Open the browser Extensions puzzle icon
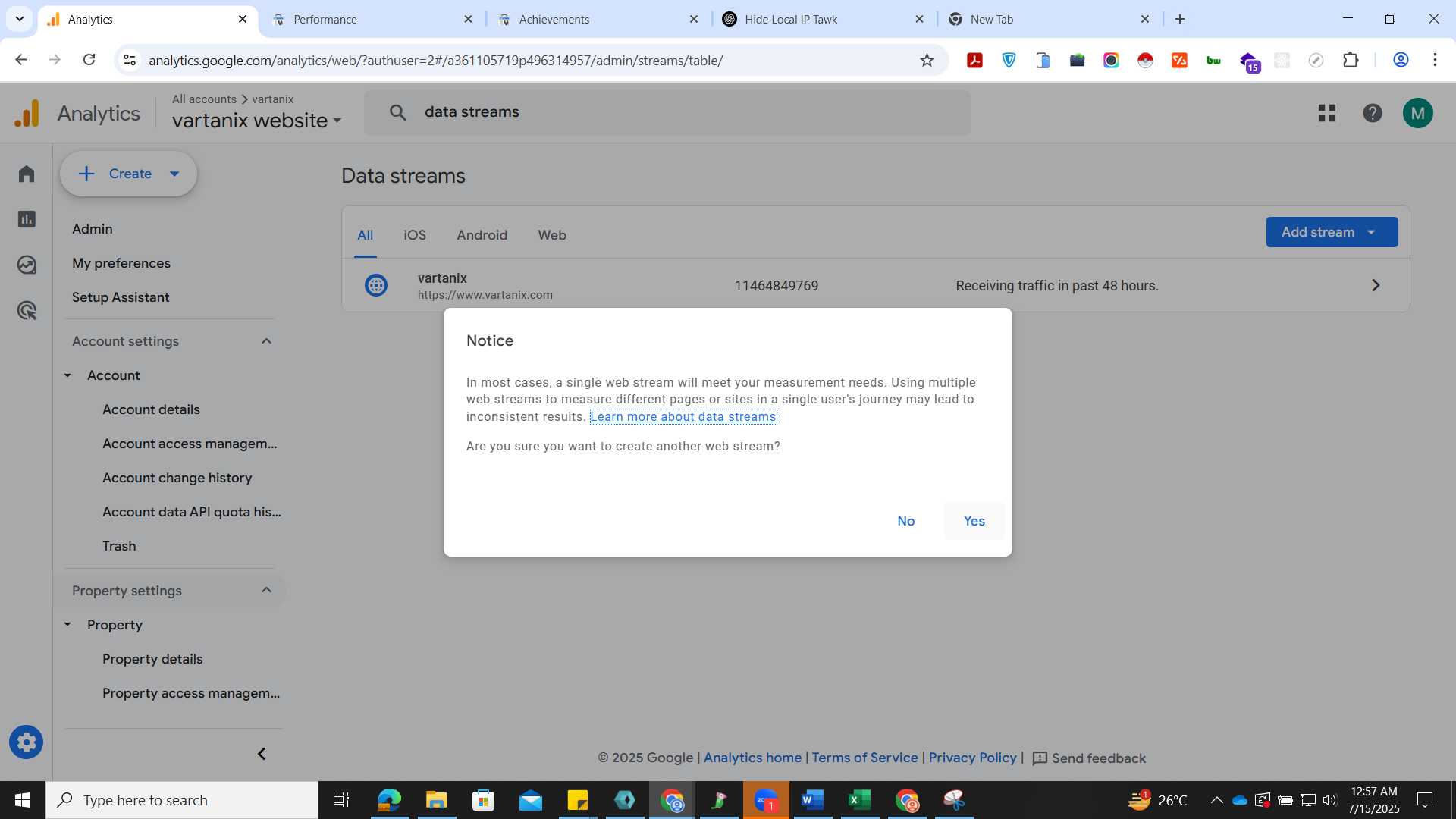Screen dimensions: 1456x819 [1351, 60]
